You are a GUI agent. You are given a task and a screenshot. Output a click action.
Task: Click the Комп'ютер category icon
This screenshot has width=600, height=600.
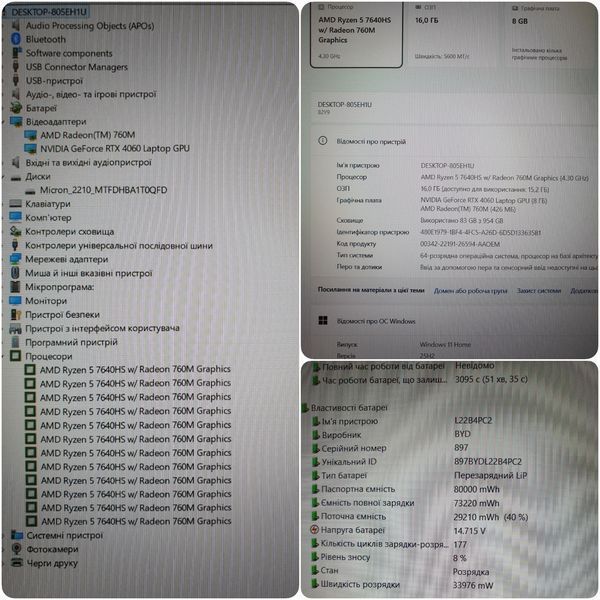(x=16, y=218)
